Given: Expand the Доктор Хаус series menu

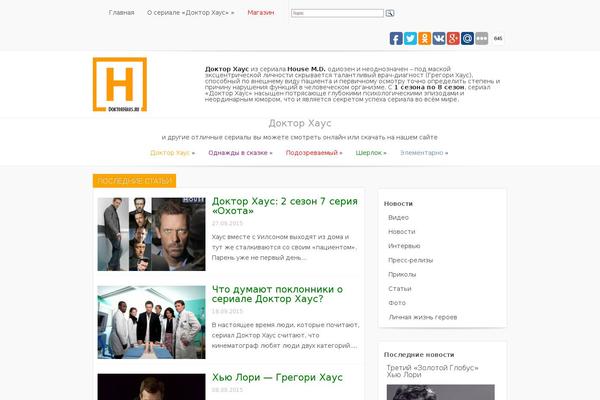Looking at the screenshot, I should click(172, 153).
